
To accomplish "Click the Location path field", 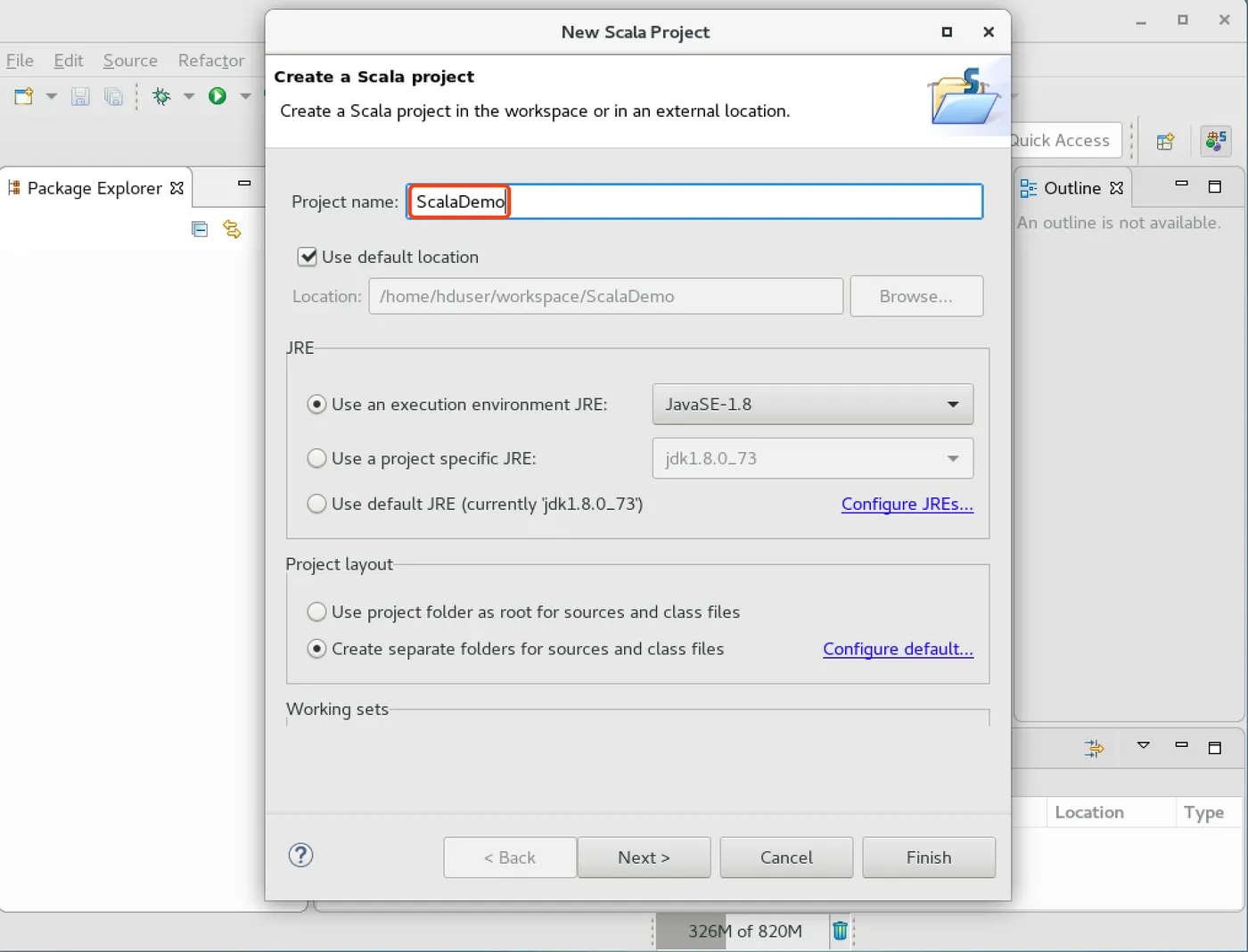I will point(606,296).
